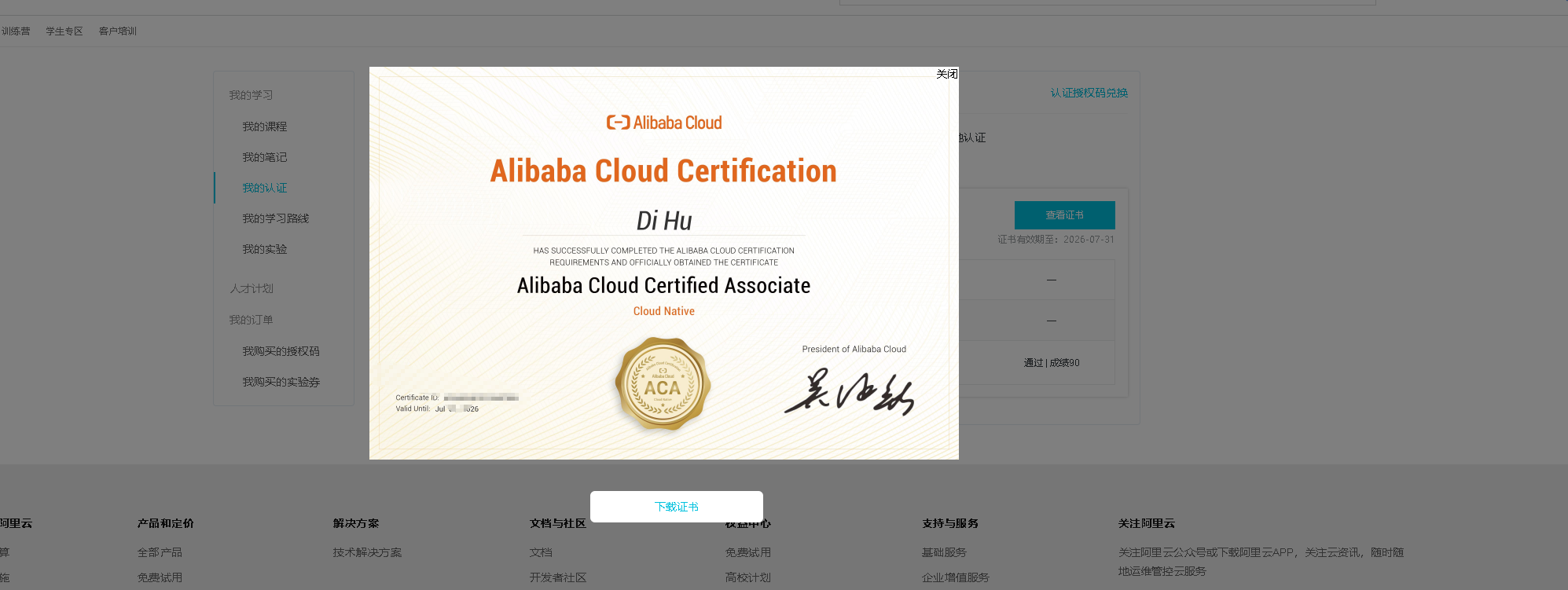The width and height of the screenshot is (1568, 590).
Task: Click the 关注阿里云 footer heading
Action: coord(1147,523)
